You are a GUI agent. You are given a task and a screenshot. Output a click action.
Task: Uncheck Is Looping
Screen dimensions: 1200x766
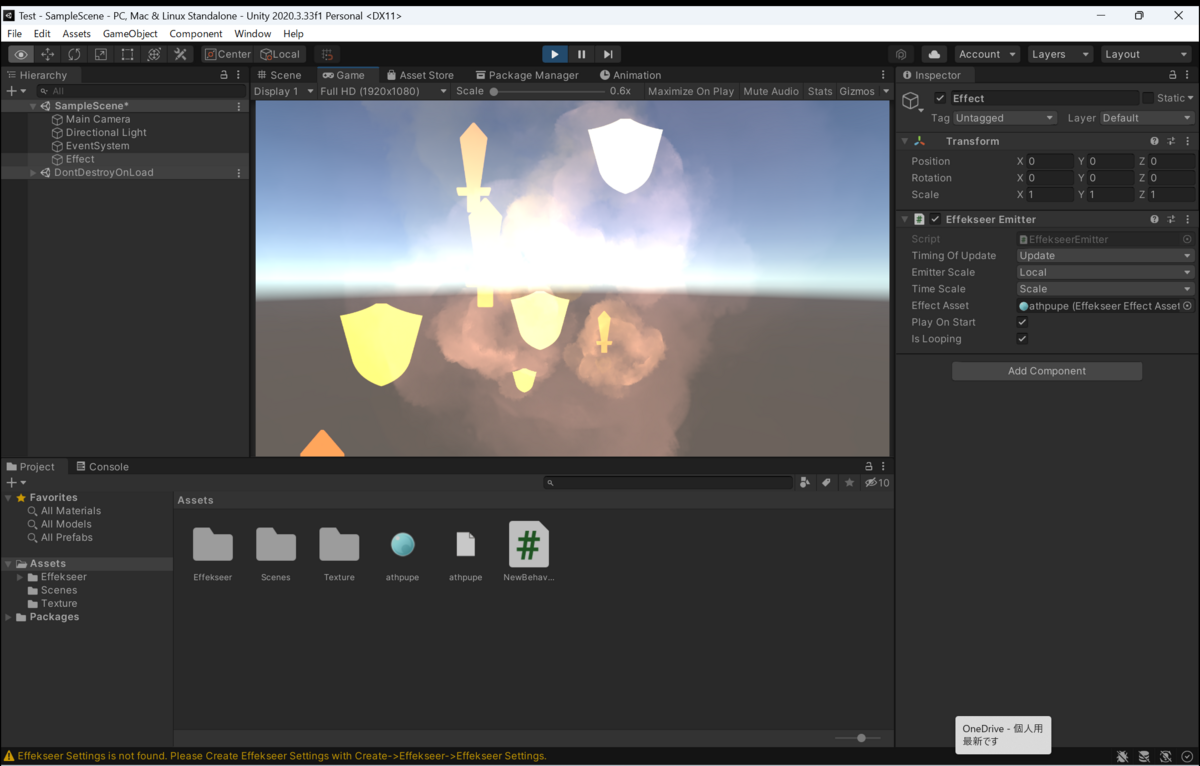click(x=1022, y=339)
